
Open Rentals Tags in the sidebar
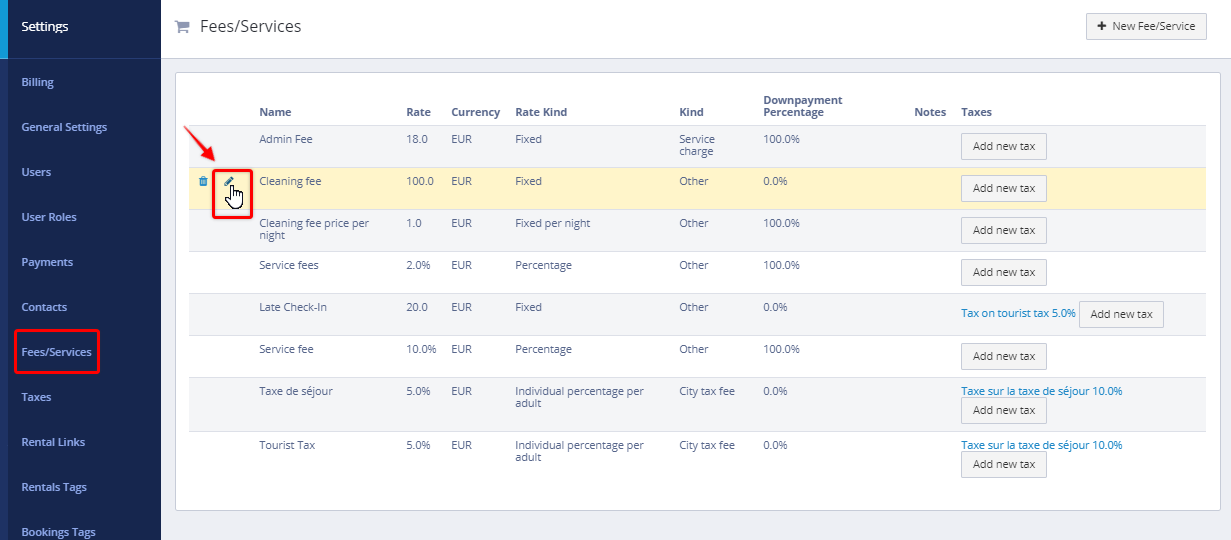[x=54, y=487]
